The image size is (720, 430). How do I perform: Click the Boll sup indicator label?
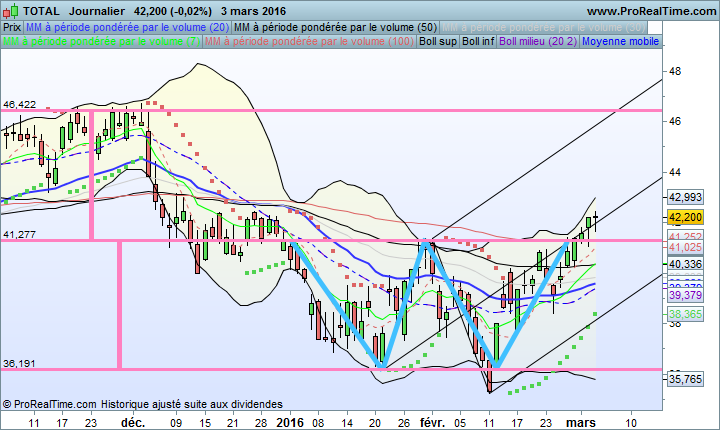click(438, 41)
